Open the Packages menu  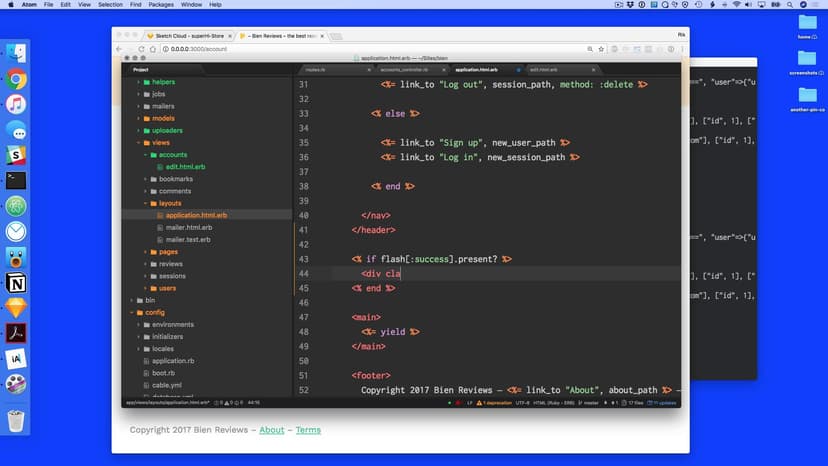click(x=160, y=5)
